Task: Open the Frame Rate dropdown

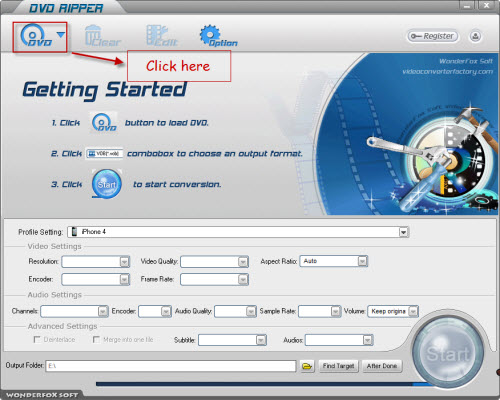Action: (x=243, y=279)
